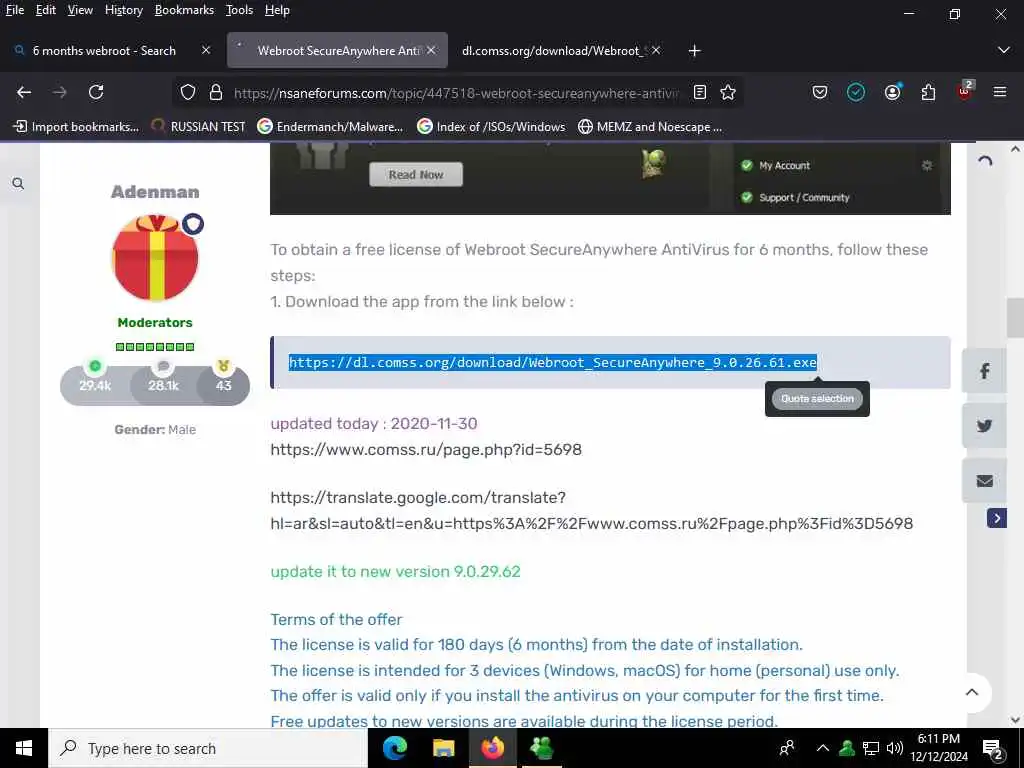
Task: Open uBlock Origin extension icon
Action: 965,91
